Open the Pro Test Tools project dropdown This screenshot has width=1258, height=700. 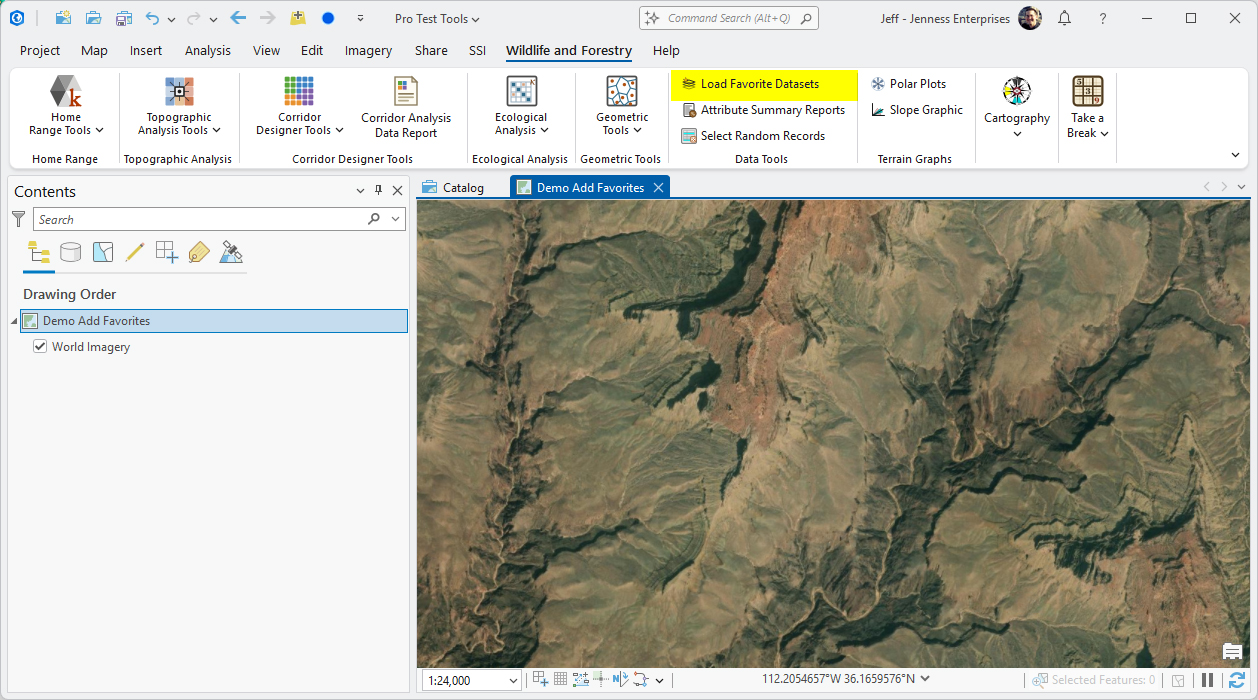437,18
